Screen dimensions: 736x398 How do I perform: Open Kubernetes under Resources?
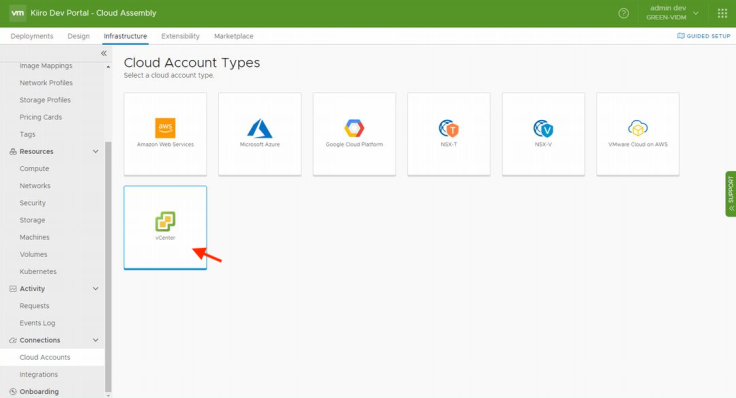click(38, 272)
